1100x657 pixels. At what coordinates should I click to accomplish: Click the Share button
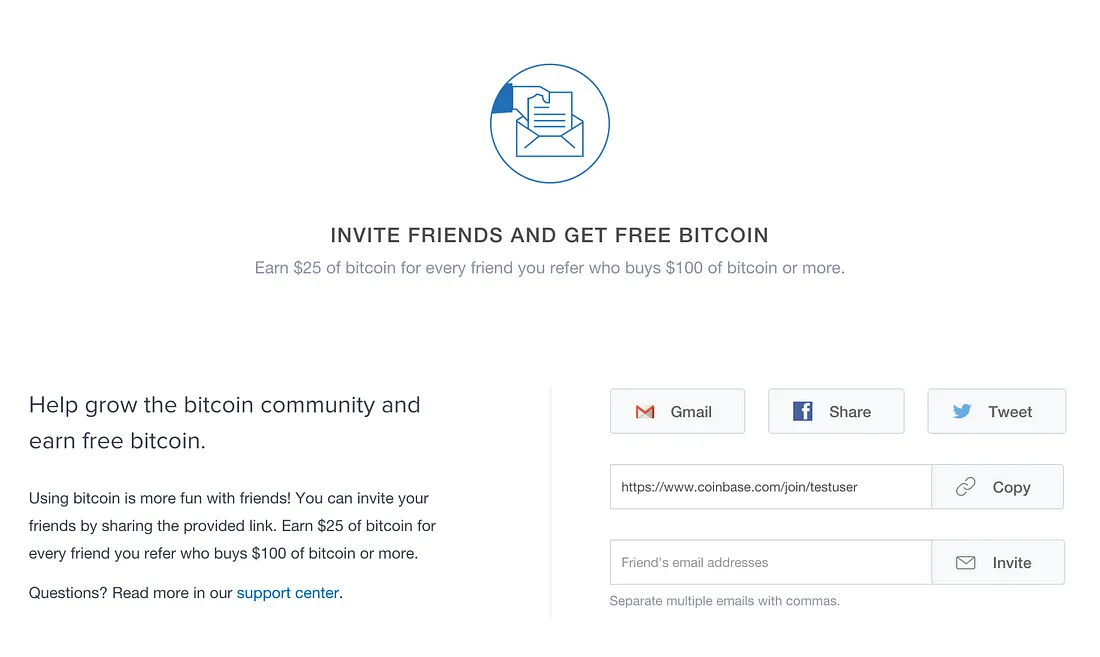[836, 411]
